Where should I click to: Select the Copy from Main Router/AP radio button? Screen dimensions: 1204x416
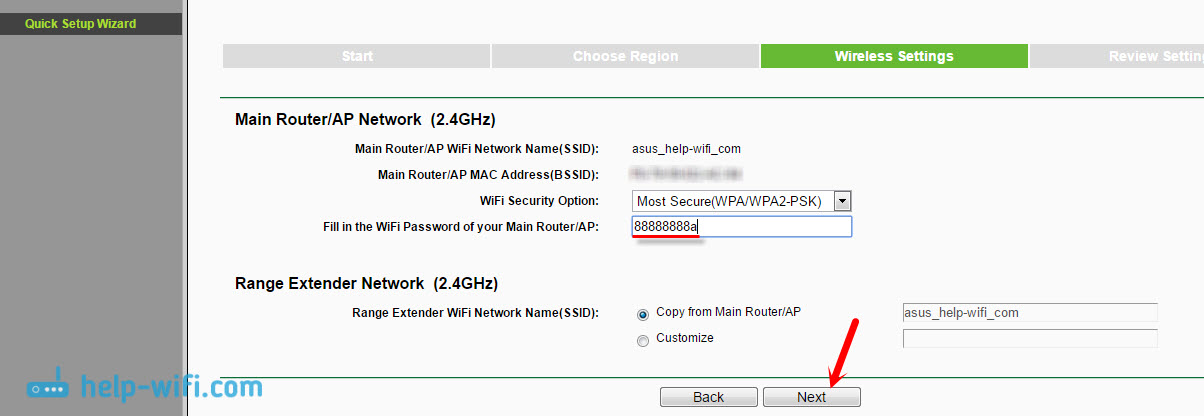coord(643,313)
